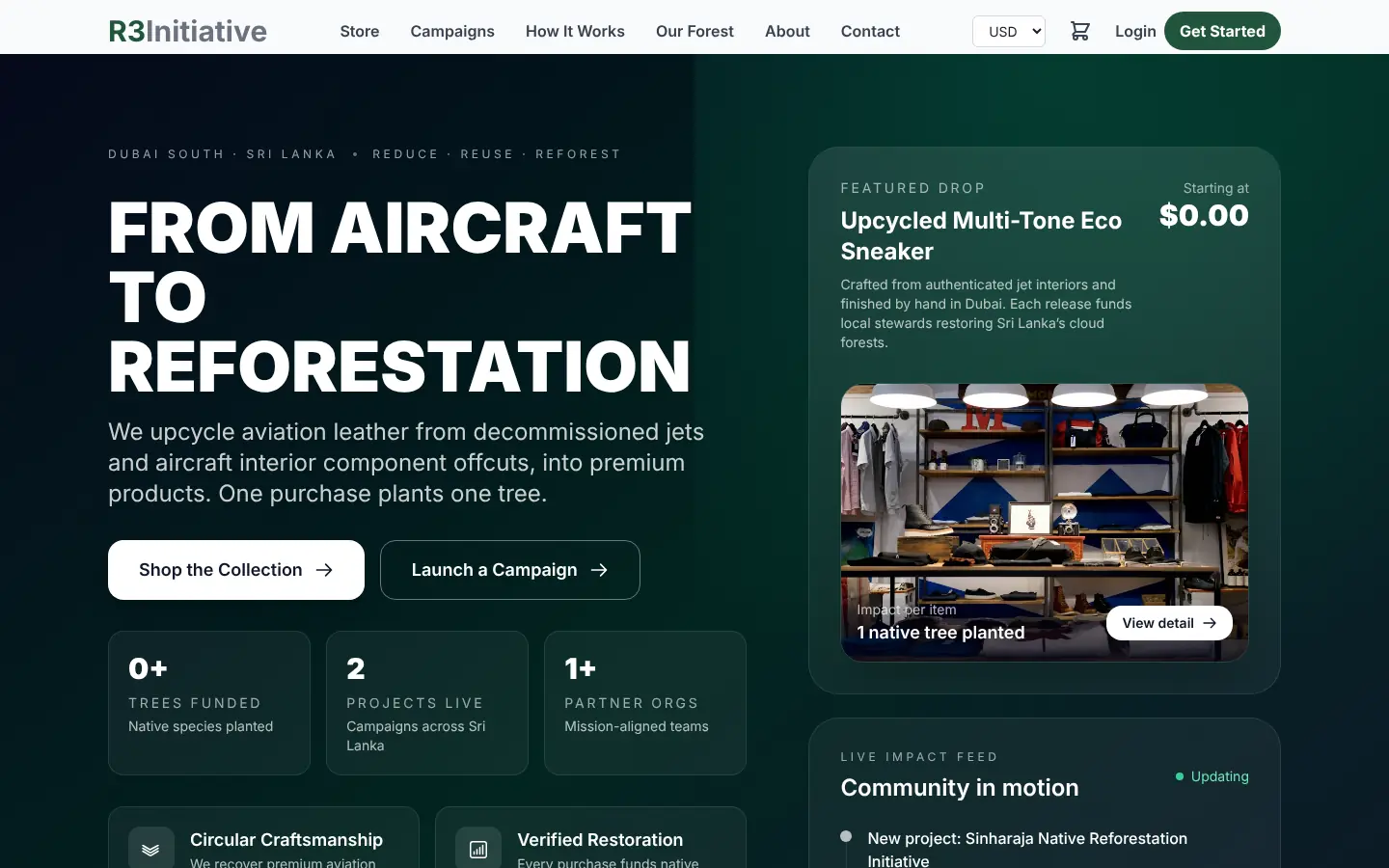
Task: Click the Updating status indicator
Action: point(1212,776)
